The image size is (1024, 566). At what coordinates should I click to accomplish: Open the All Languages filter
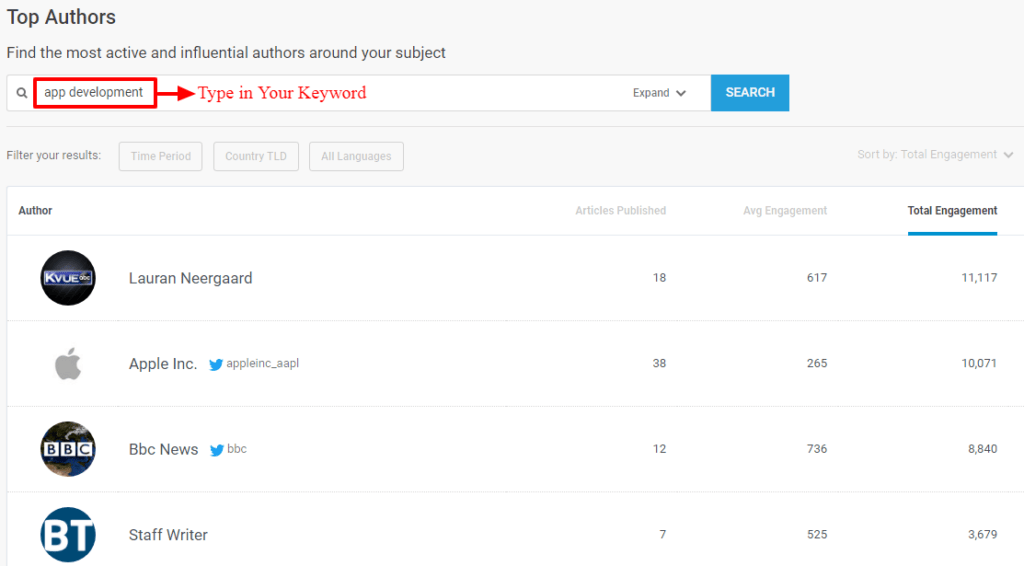pos(356,156)
